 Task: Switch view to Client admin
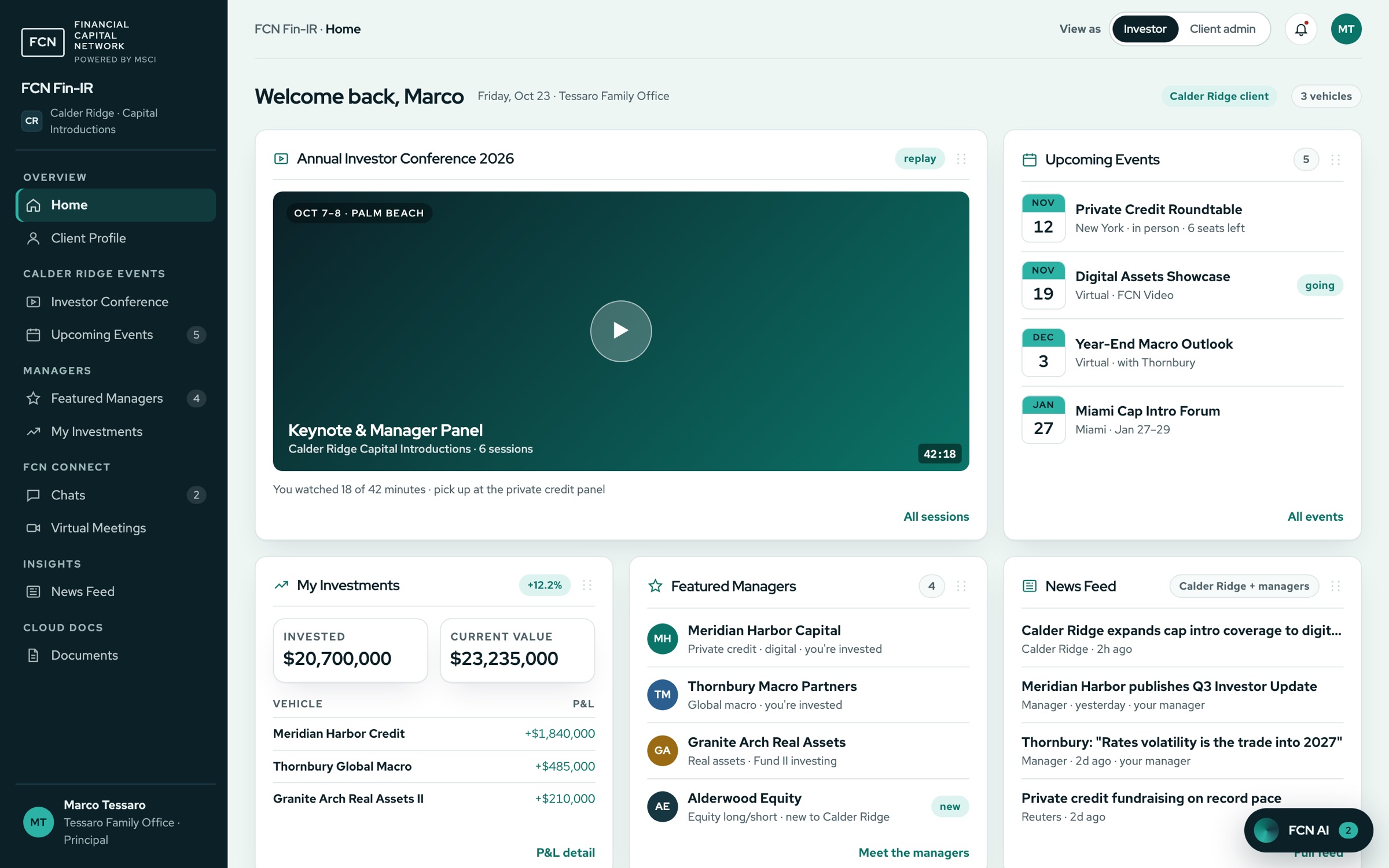coord(1222,29)
